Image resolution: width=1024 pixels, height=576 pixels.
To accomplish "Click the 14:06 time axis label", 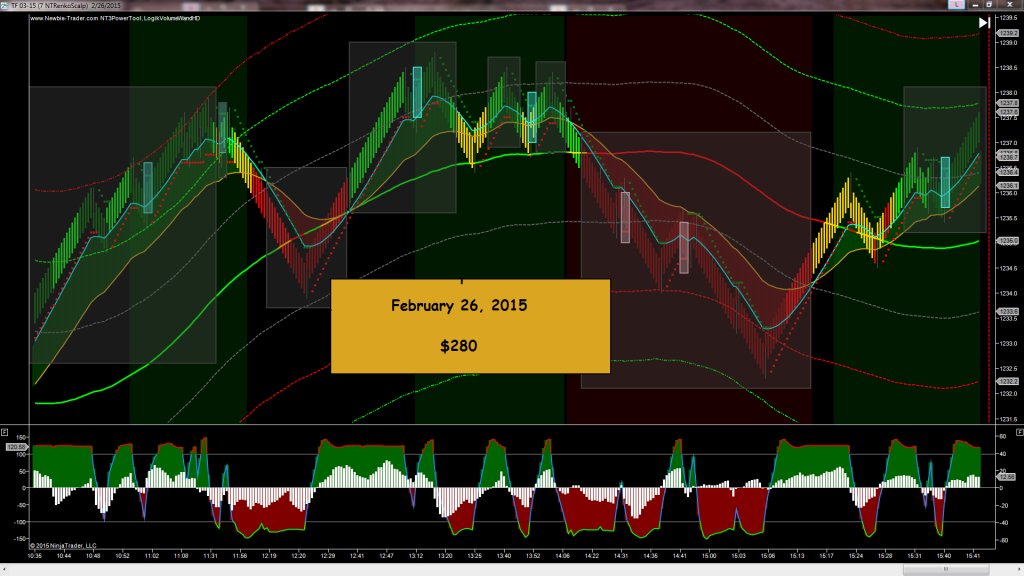I will point(562,556).
